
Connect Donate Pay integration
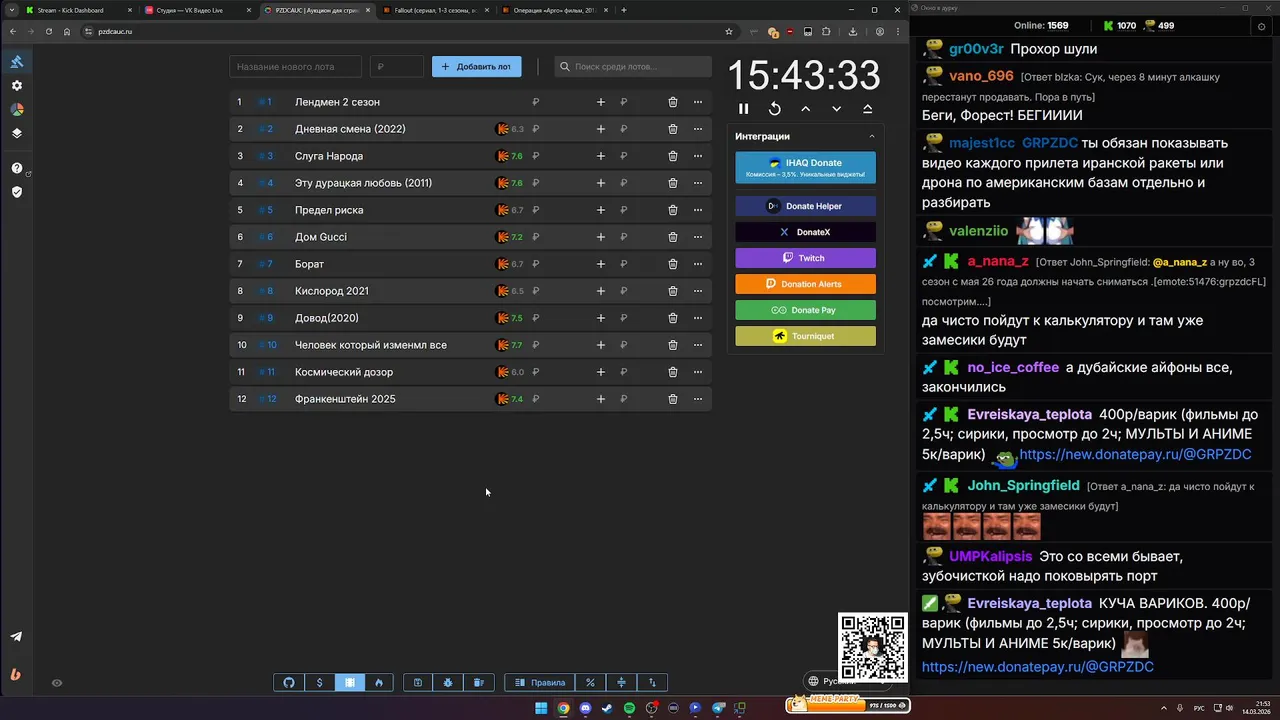tap(805, 310)
